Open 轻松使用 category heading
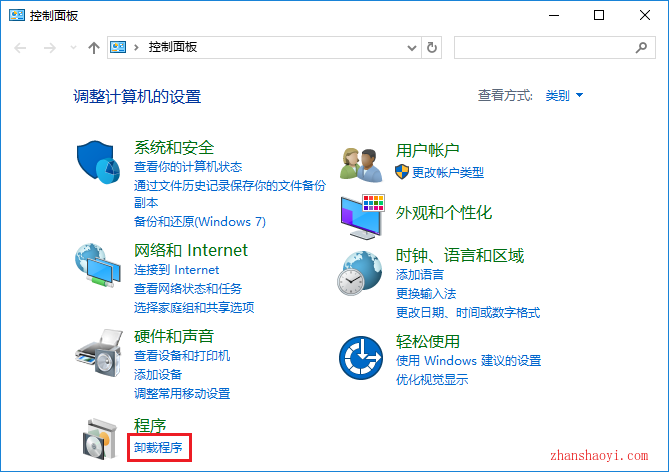Image resolution: width=669 pixels, height=472 pixels. coord(428,341)
